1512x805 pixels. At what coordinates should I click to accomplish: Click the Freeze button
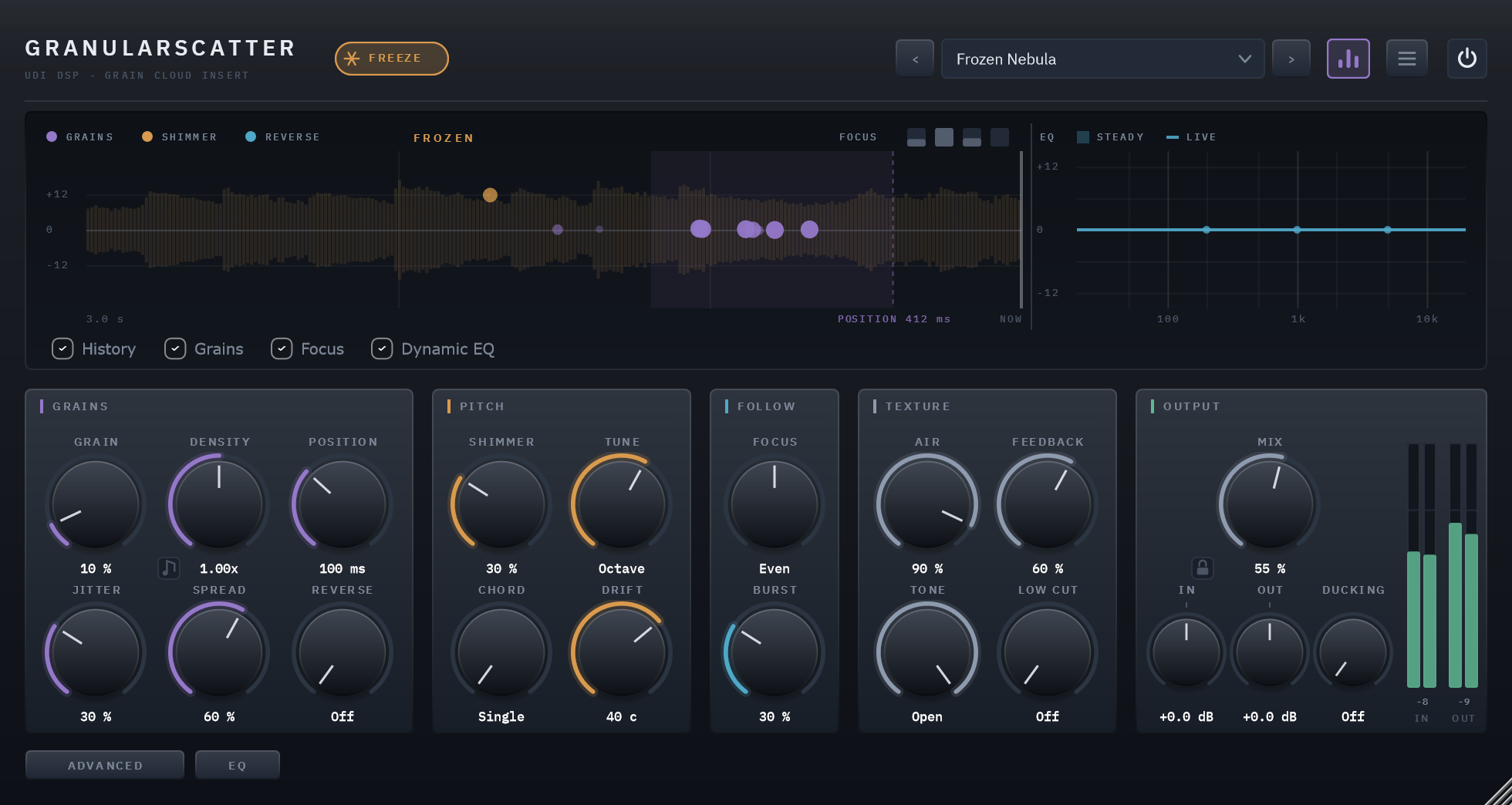392,59
